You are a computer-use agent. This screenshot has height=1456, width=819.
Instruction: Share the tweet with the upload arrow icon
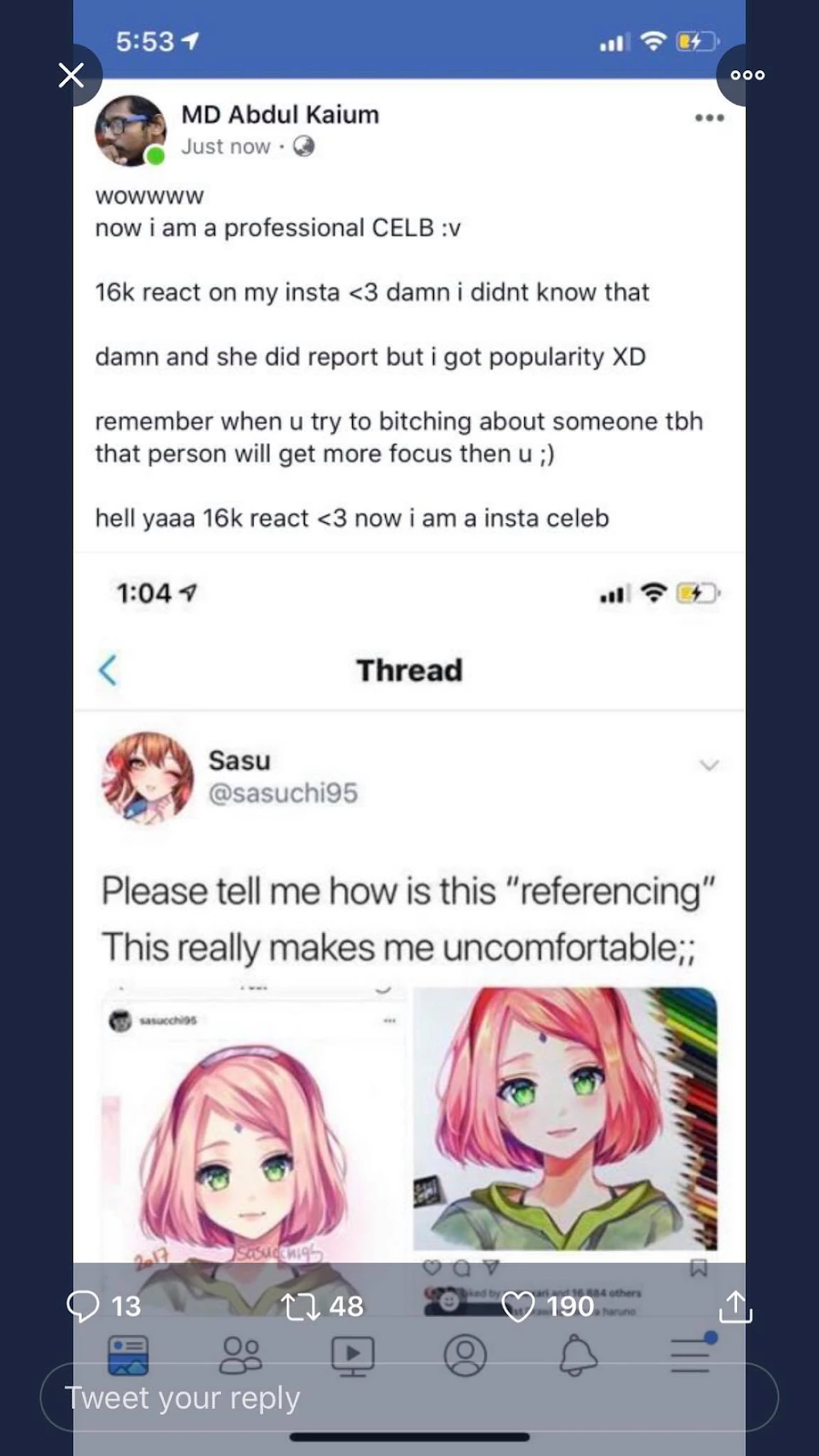click(735, 1306)
